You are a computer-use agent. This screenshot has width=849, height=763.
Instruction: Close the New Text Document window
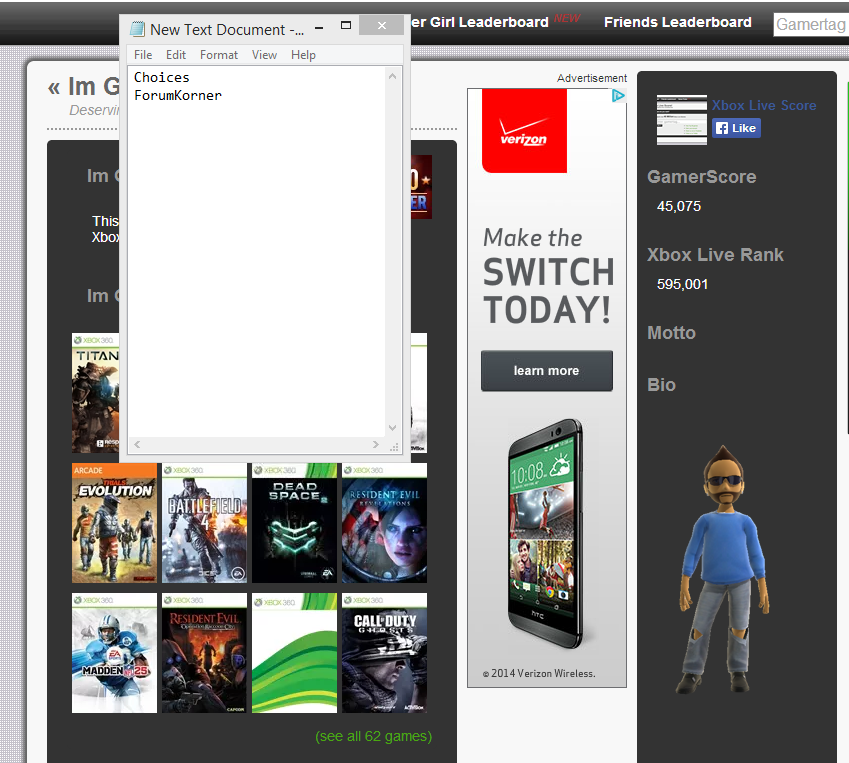382,25
